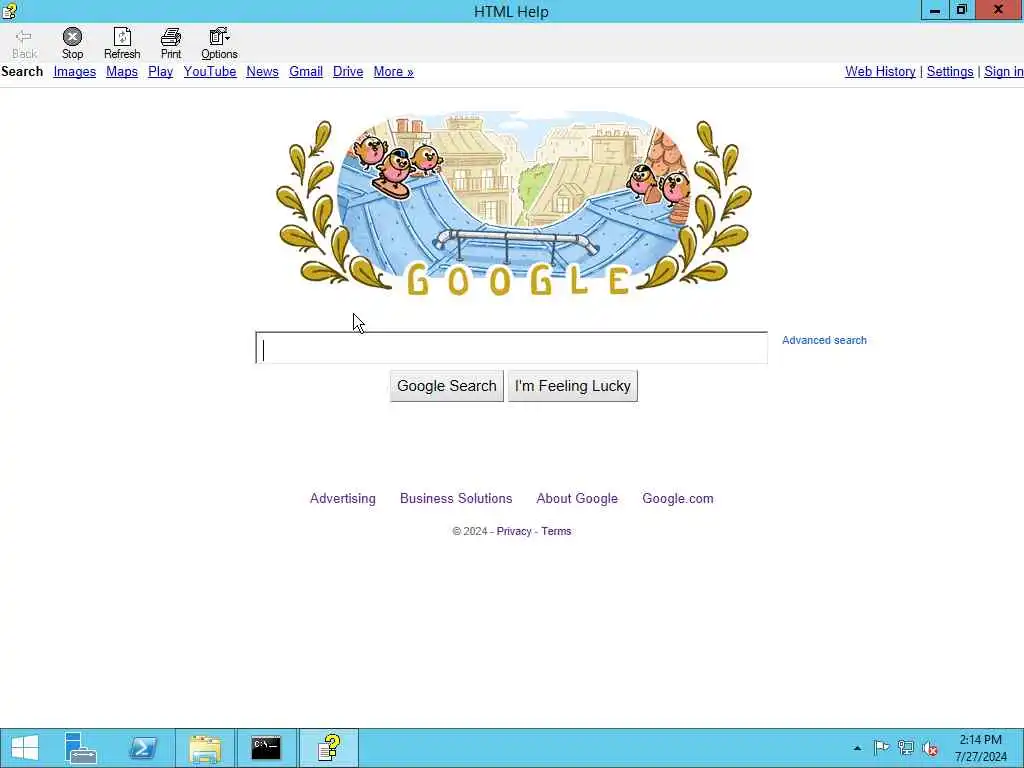1024x768 pixels.
Task: Open the Windows Start button
Action: [25, 748]
